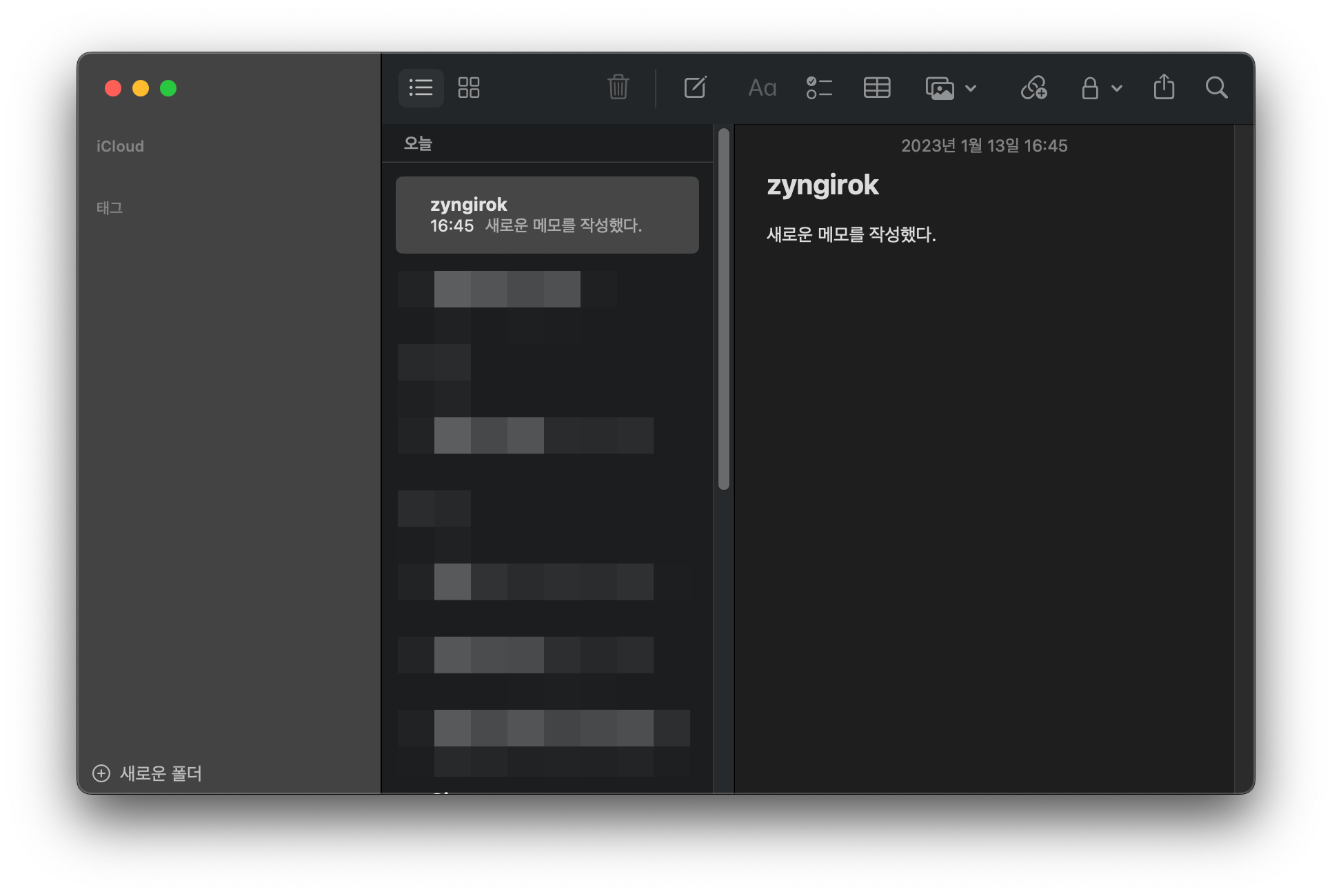Insert a checklist into the note
Viewport: 1332px width, 896px height.
pyautogui.click(x=819, y=88)
